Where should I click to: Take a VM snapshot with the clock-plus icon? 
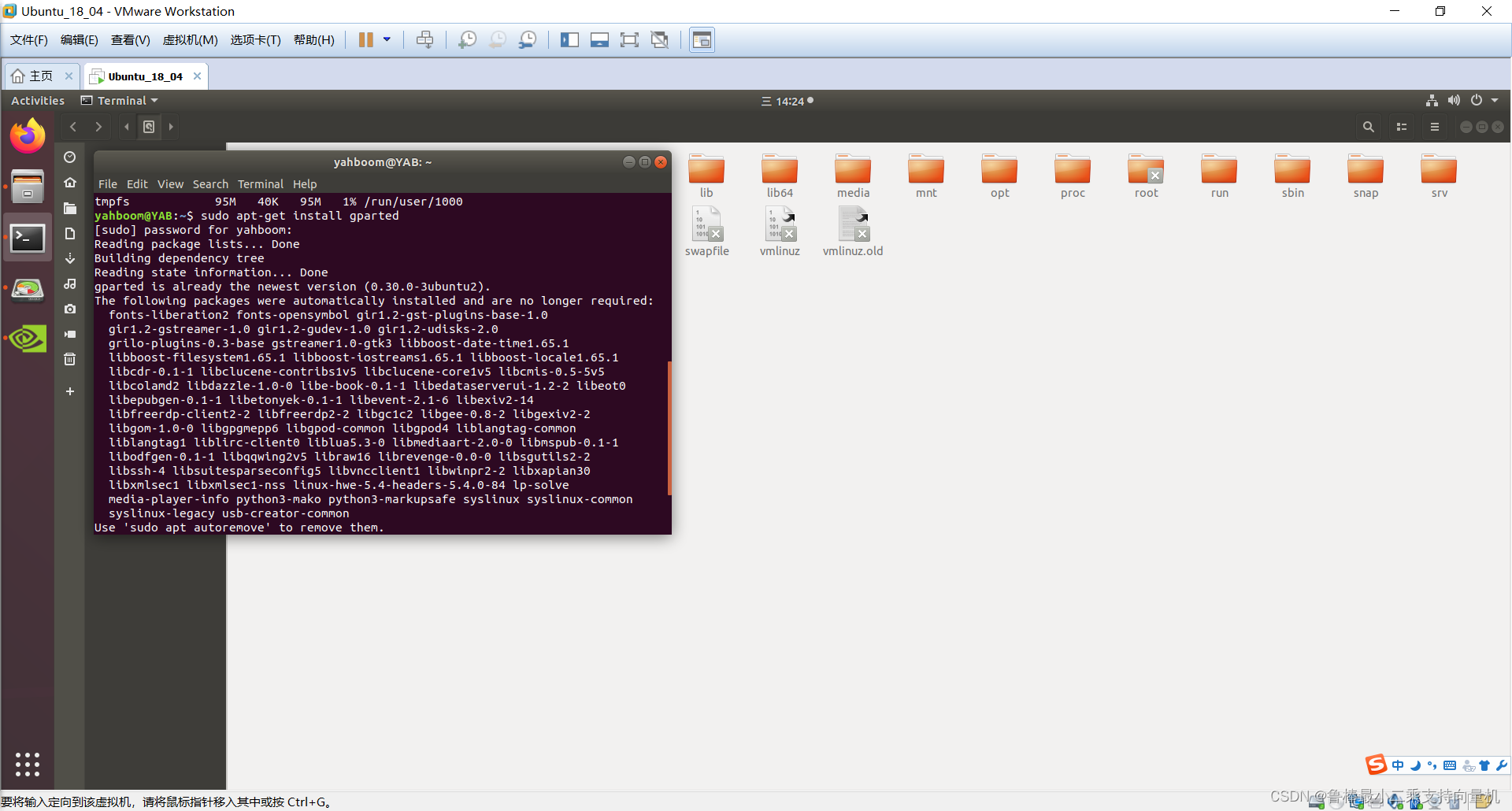point(467,40)
